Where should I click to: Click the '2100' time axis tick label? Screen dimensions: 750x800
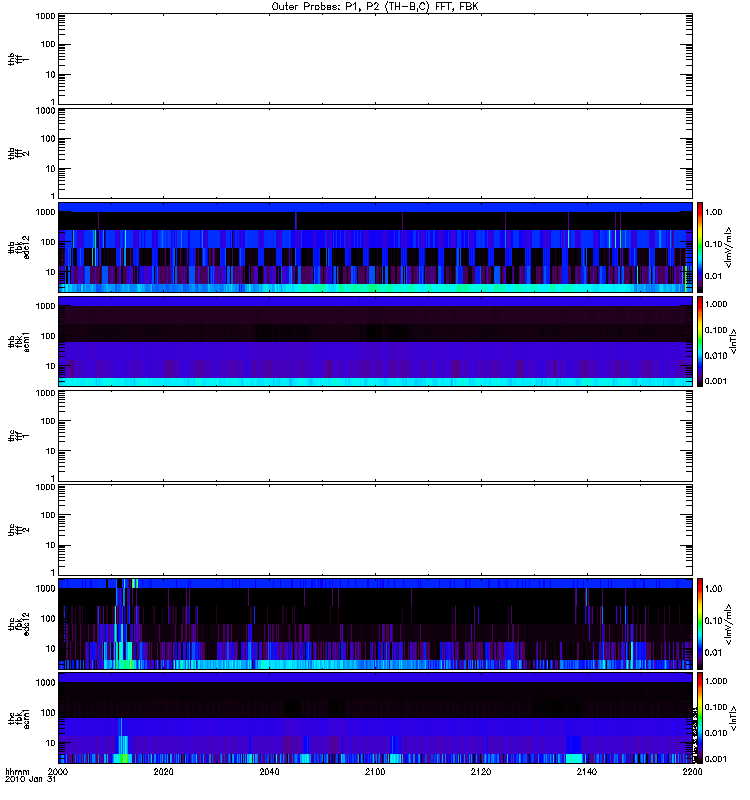375,772
